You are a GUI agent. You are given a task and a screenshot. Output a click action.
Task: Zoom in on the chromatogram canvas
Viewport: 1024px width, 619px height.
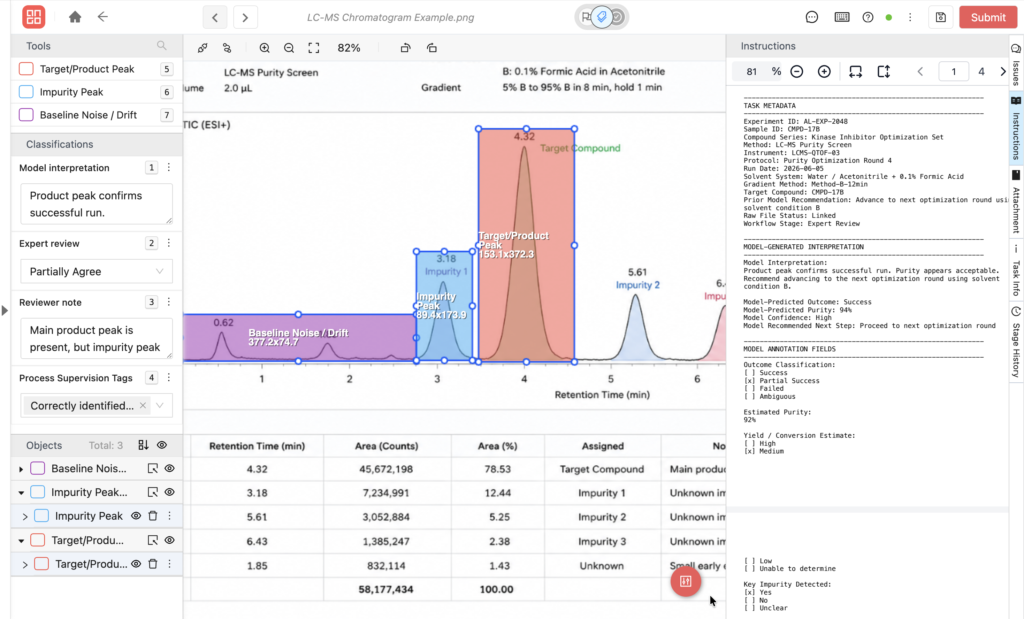(264, 48)
